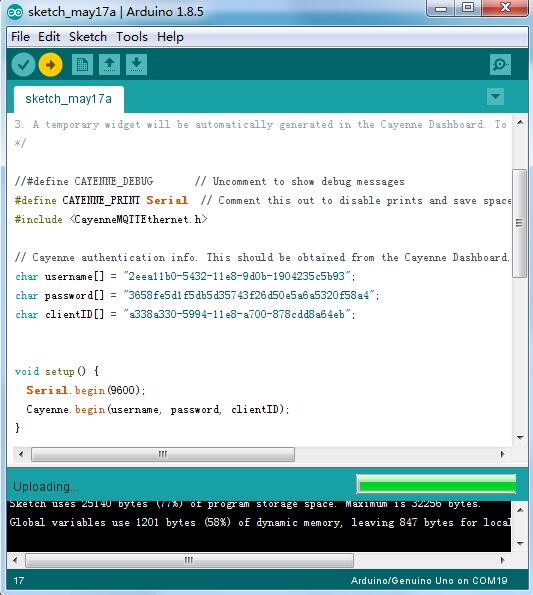Click the 'char password[]' line
This screenshot has height=595, width=533.
[197, 295]
